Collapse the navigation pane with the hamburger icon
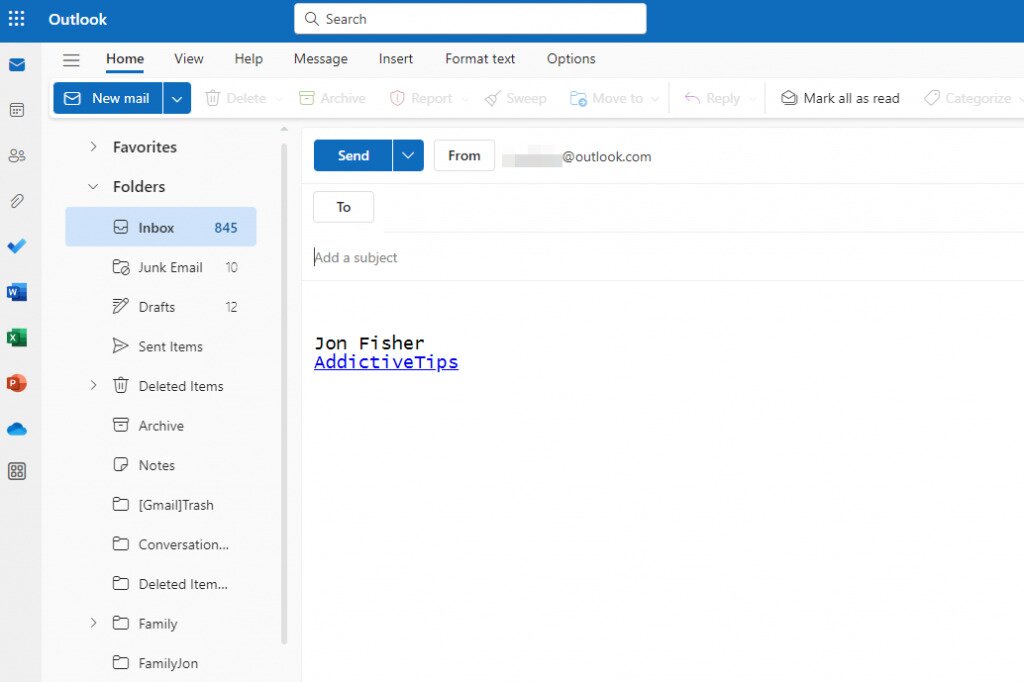This screenshot has width=1024, height=682. coord(71,60)
